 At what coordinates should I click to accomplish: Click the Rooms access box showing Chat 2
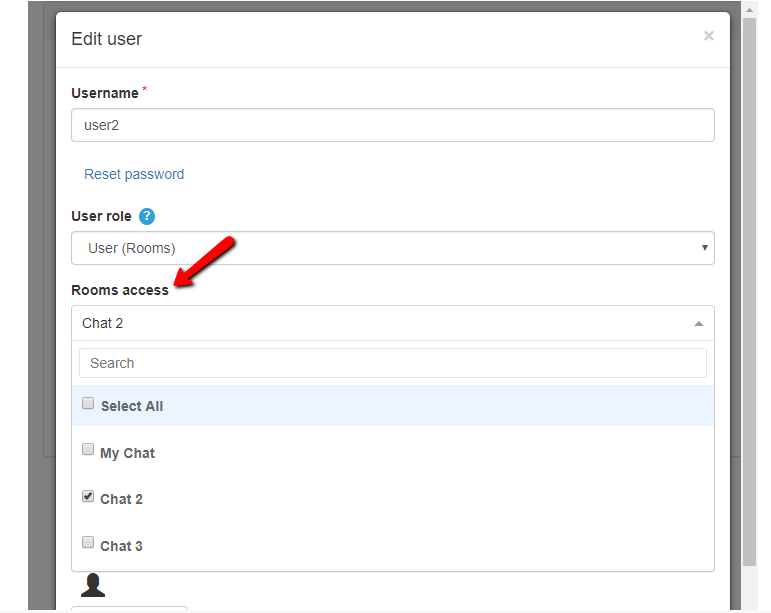[x=380, y=323]
